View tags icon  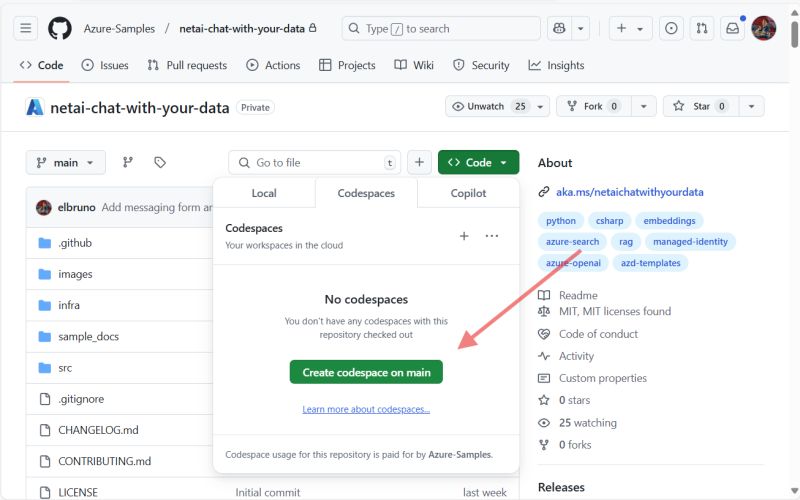pyautogui.click(x=160, y=162)
